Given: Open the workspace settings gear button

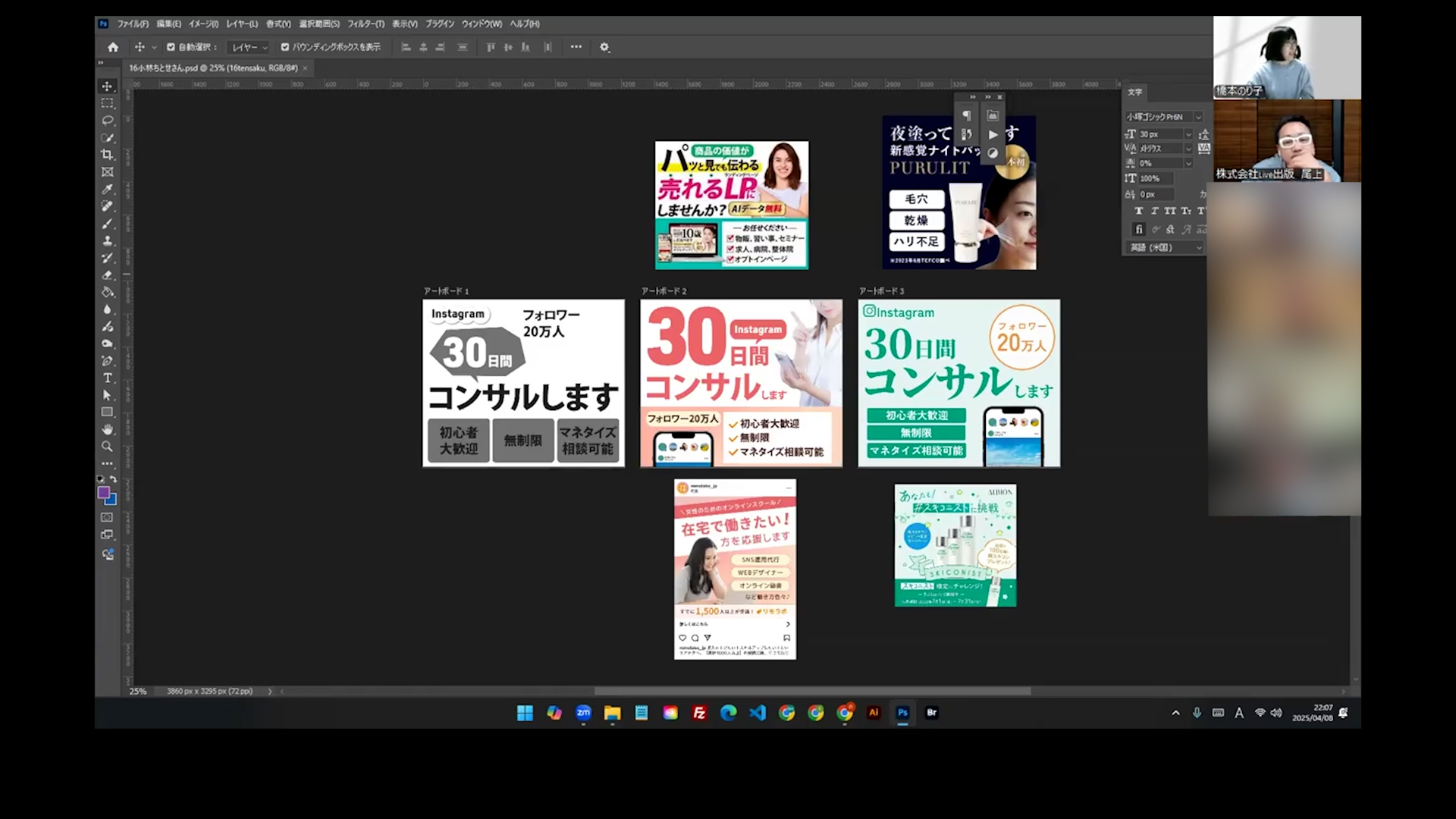Looking at the screenshot, I should 604,47.
